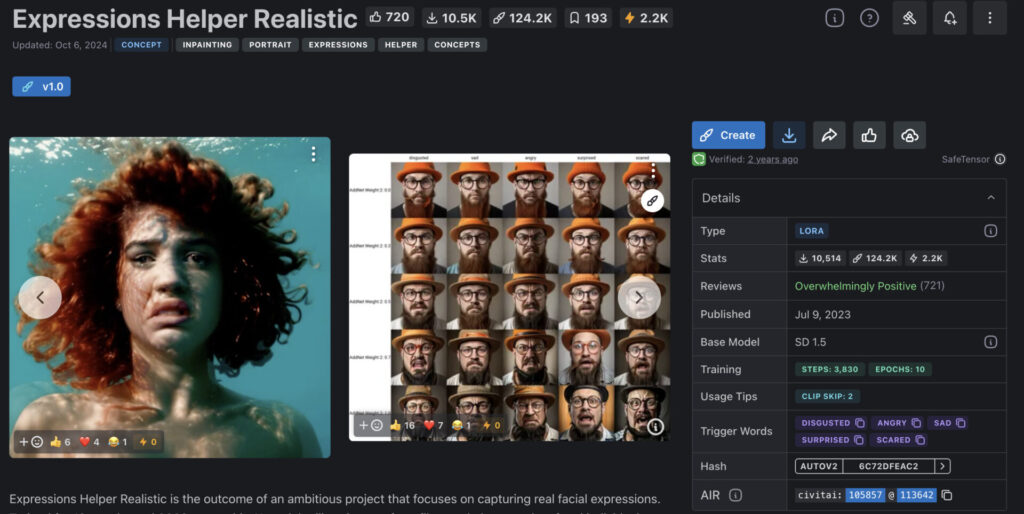Toggle the 720 likes button in the title bar
The image size is (1024, 514).
[389, 17]
